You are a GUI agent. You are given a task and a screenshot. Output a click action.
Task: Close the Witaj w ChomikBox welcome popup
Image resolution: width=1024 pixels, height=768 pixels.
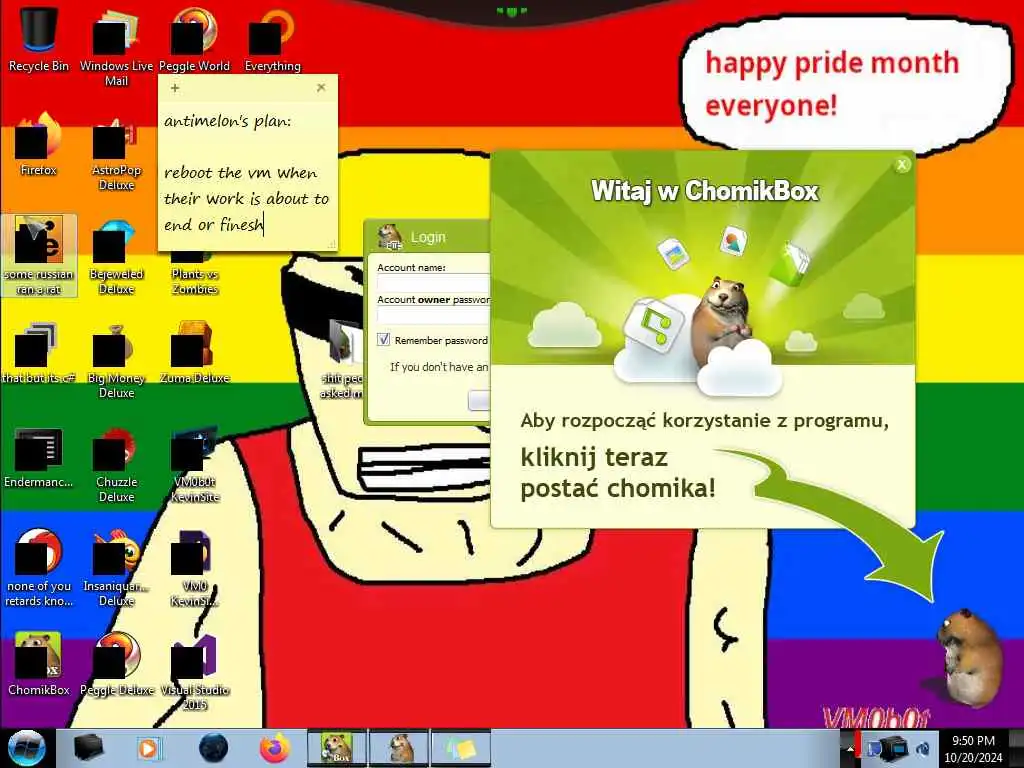coord(902,165)
